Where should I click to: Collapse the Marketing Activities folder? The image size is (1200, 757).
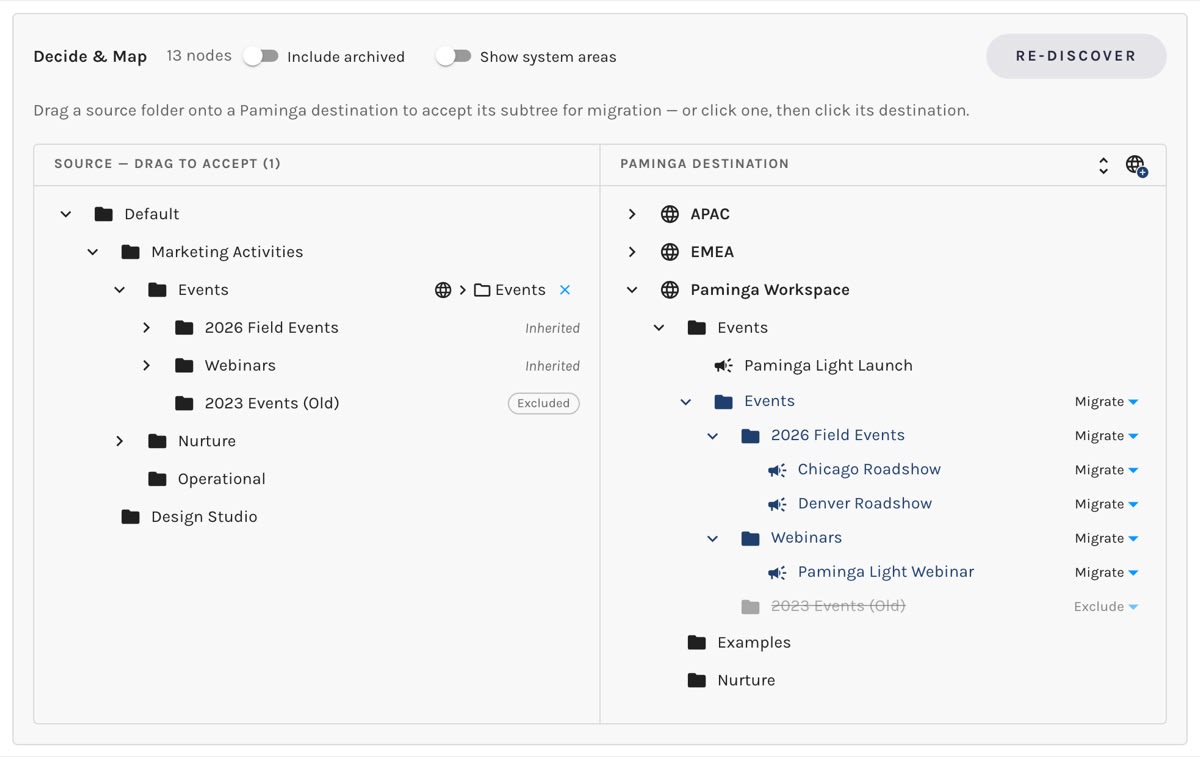[93, 252]
